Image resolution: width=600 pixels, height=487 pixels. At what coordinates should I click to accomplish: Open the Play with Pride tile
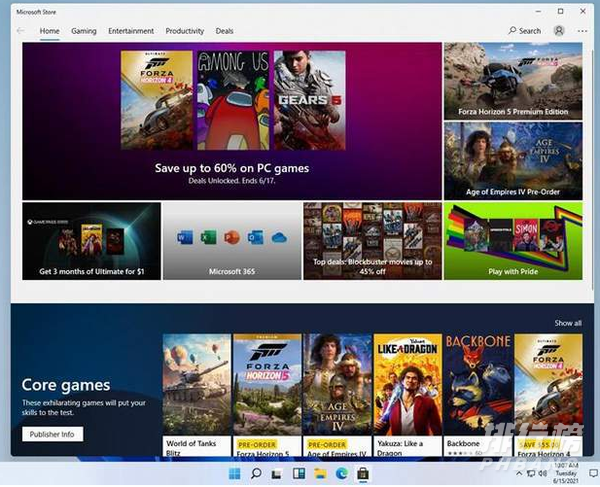513,241
